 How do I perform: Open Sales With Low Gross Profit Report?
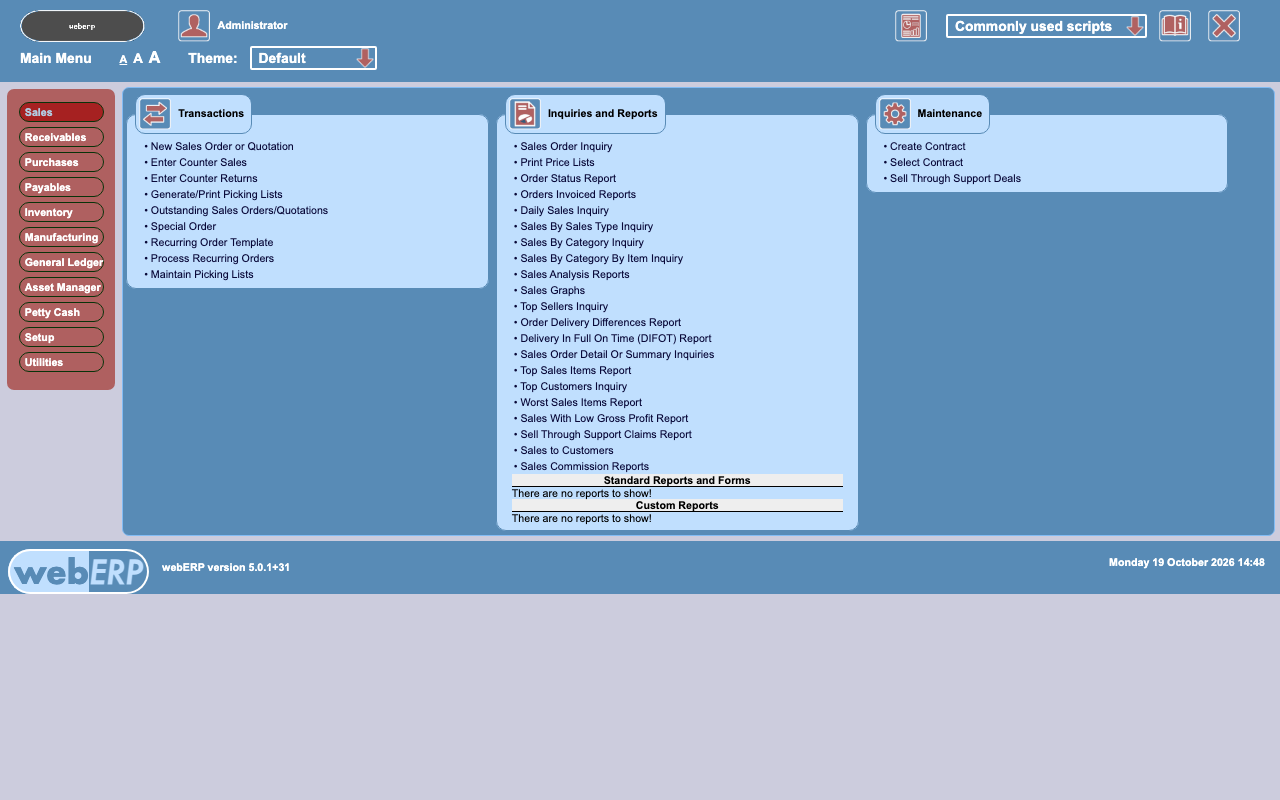[x=604, y=418]
